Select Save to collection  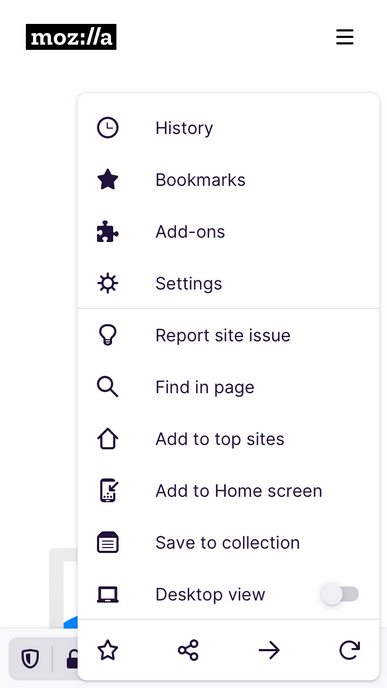coord(228,542)
